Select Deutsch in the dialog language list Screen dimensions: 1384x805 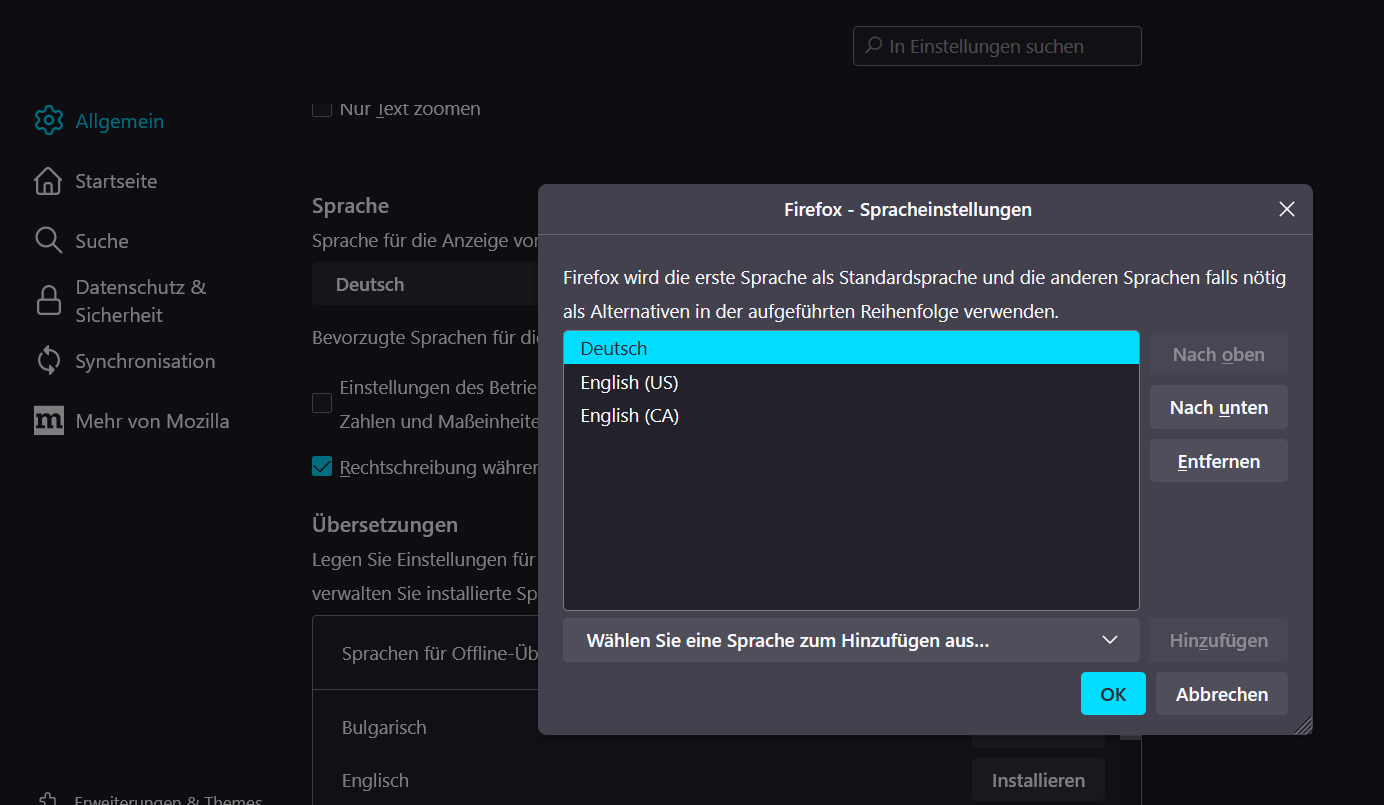851,348
